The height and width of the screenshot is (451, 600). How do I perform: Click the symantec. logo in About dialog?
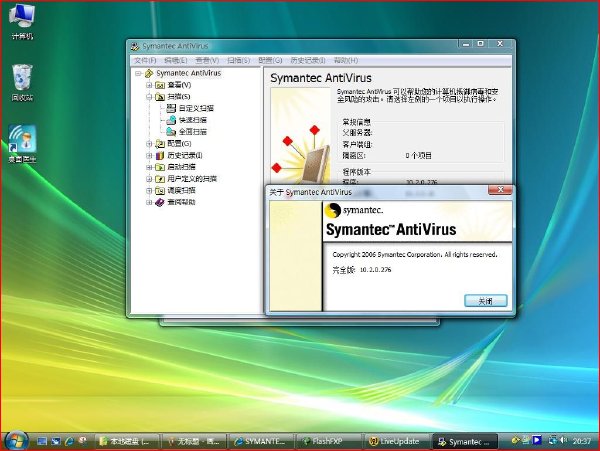click(x=354, y=210)
